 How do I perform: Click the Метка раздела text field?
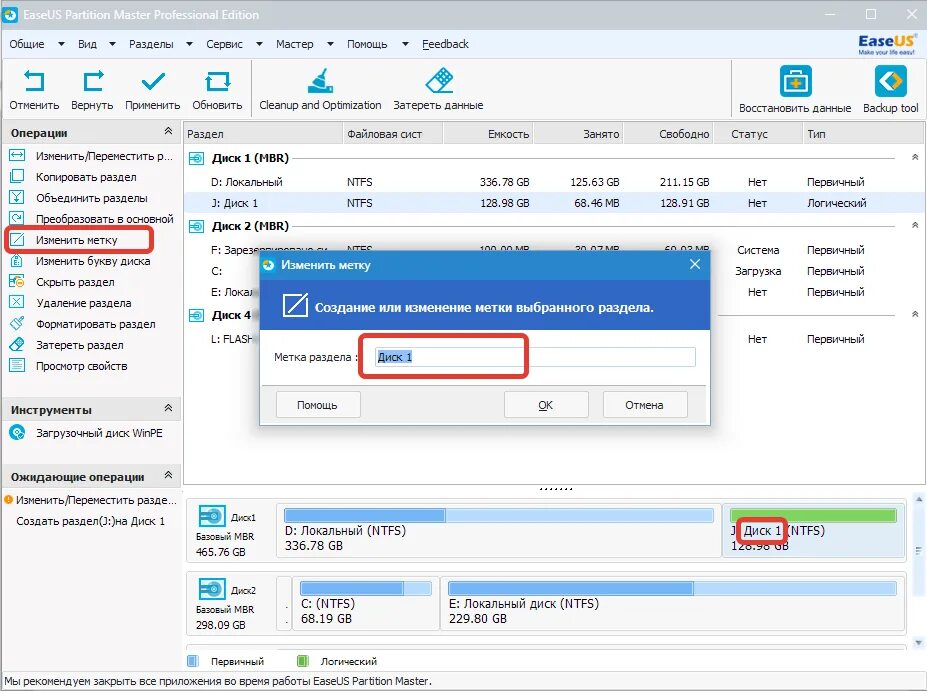click(535, 357)
